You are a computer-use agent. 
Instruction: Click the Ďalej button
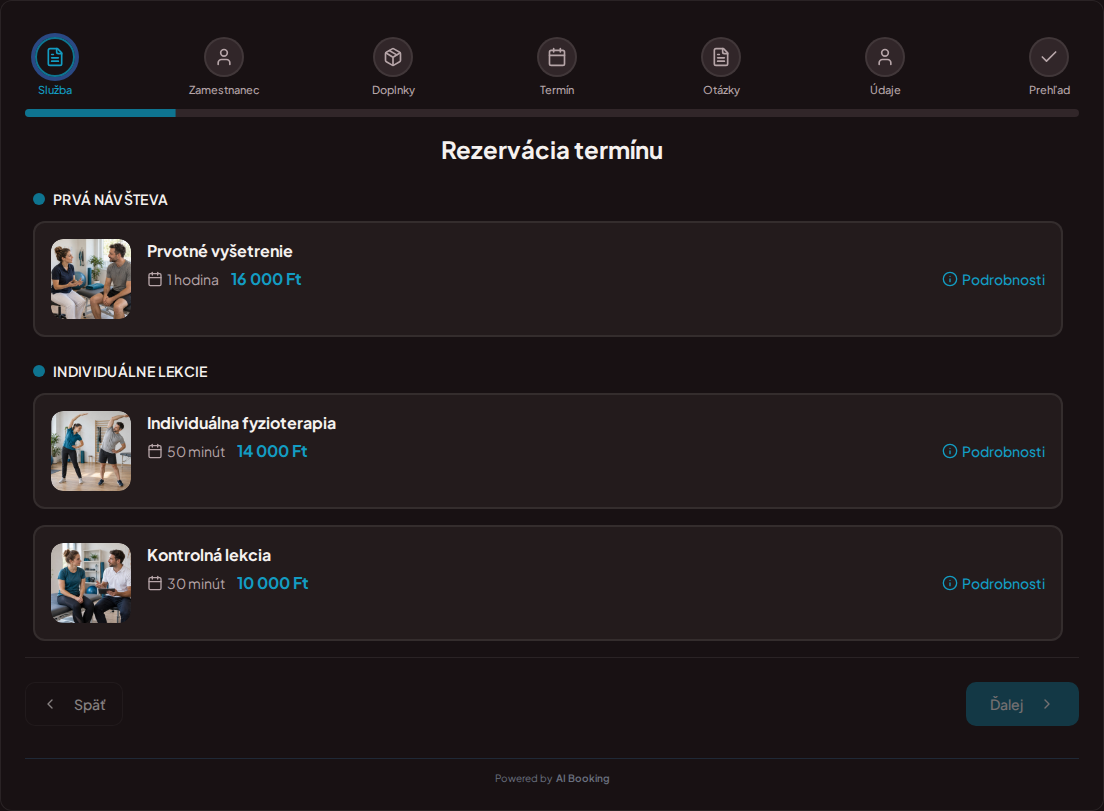(x=1022, y=704)
